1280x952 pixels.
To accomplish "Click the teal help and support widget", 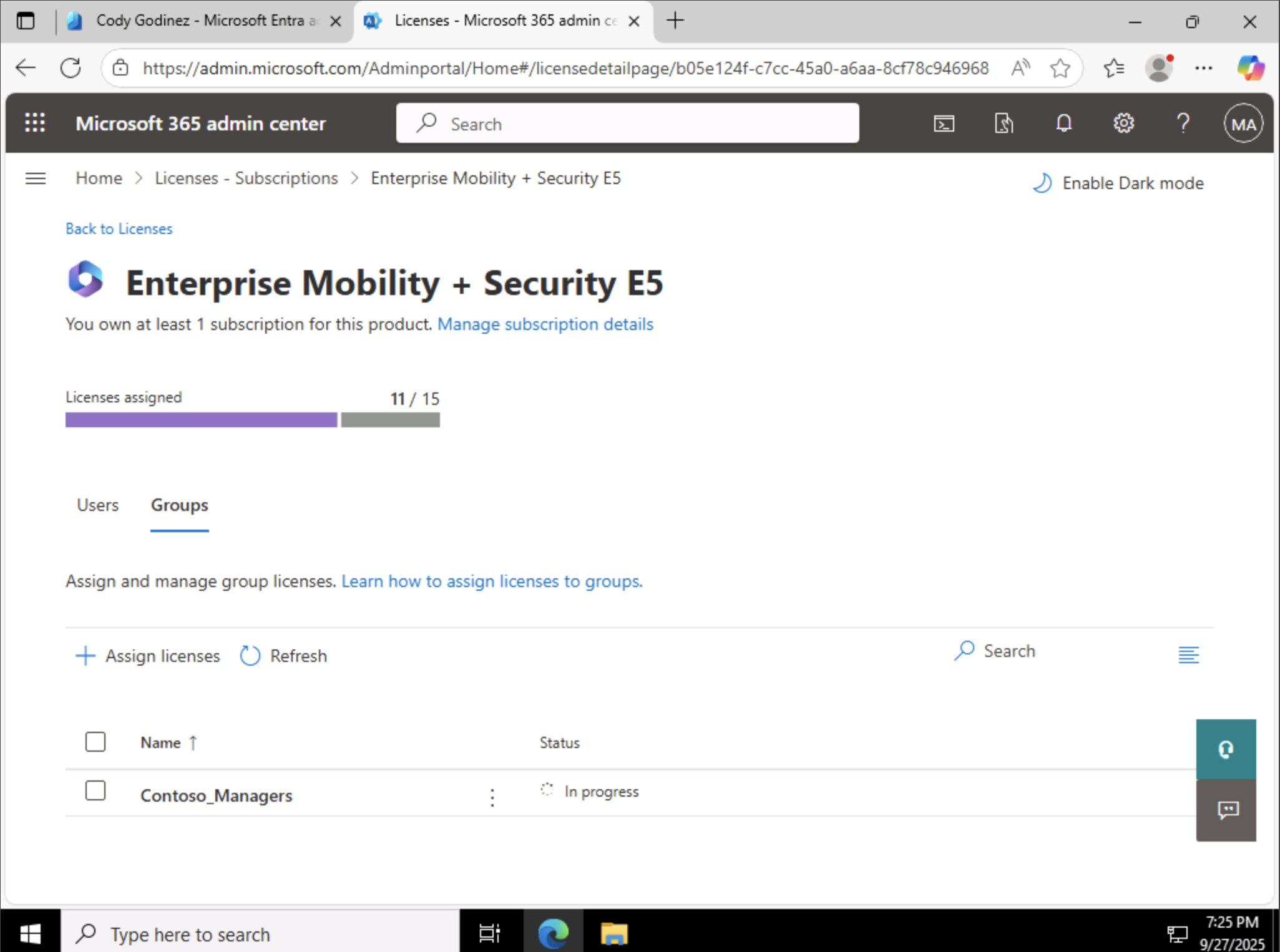I will point(1226,749).
